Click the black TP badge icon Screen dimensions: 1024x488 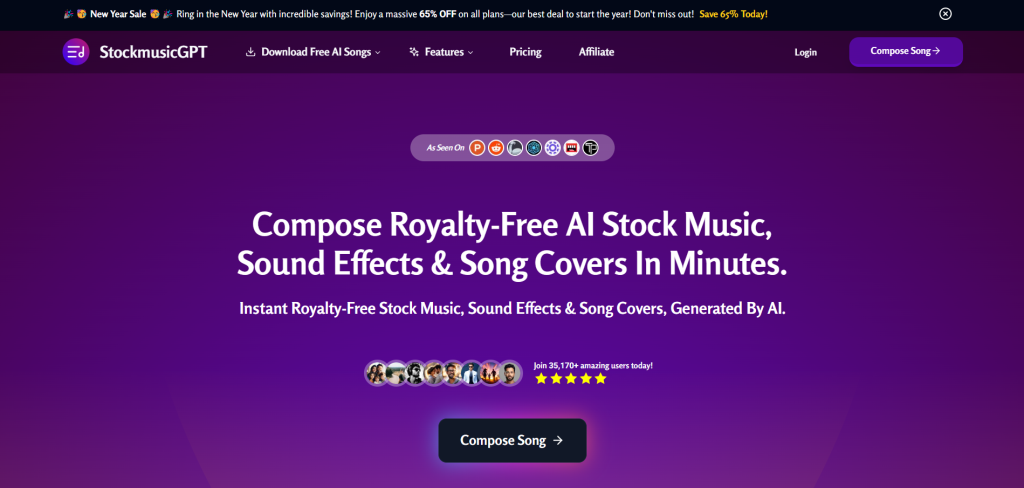point(591,148)
